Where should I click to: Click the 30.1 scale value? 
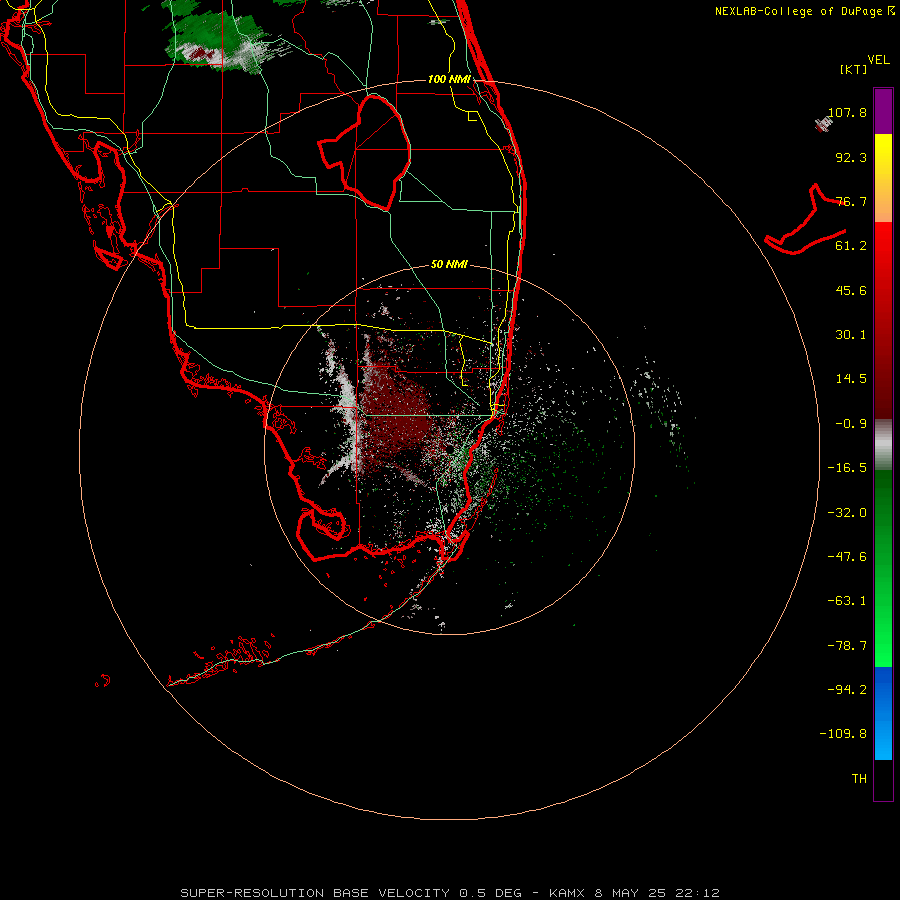851,335
